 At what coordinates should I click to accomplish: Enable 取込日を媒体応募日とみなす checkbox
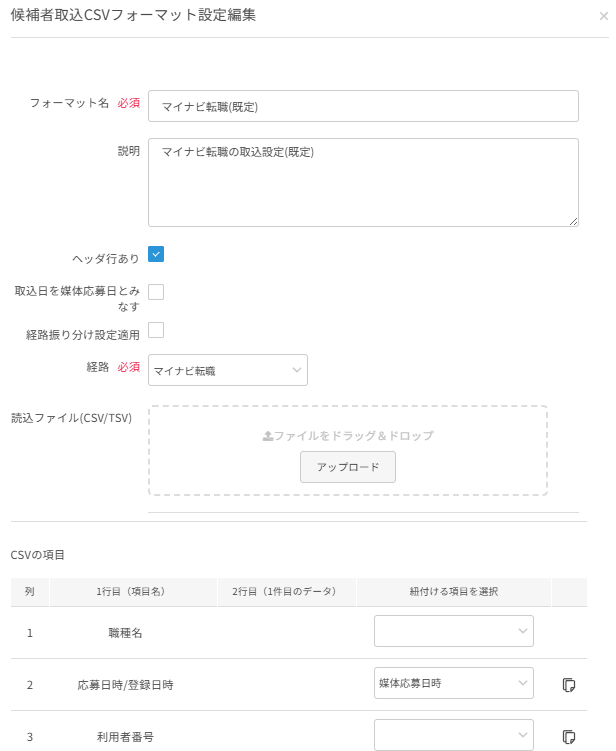(156, 292)
